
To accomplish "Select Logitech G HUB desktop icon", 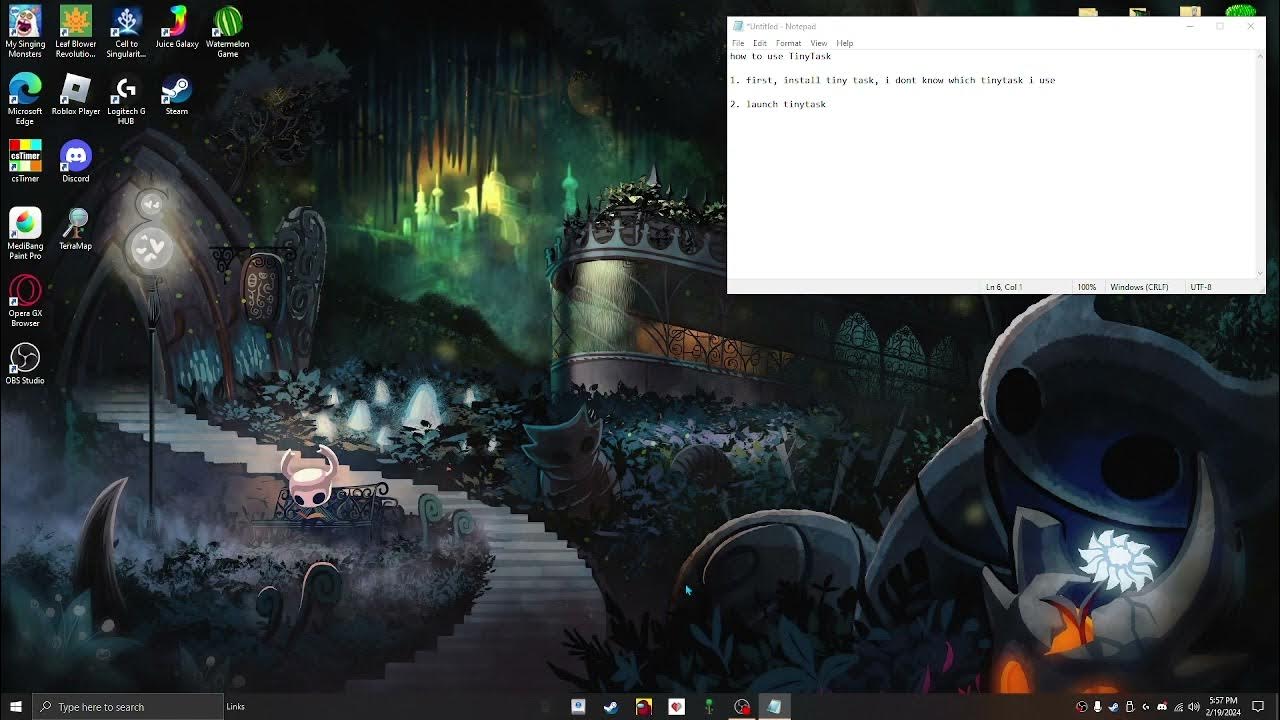I will (x=126, y=99).
